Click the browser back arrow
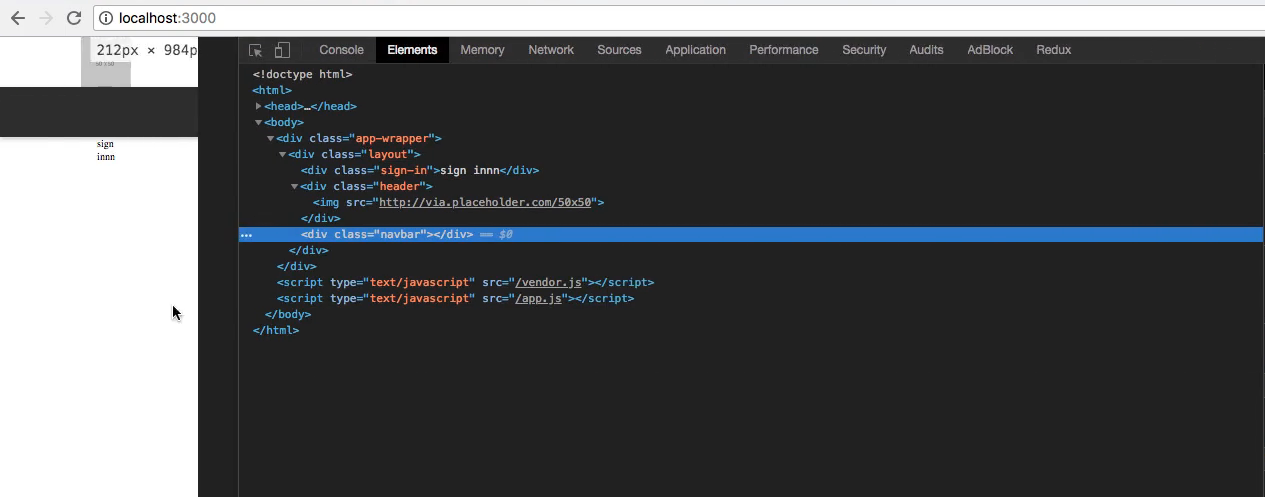1265x497 pixels. pyautogui.click(x=17, y=18)
